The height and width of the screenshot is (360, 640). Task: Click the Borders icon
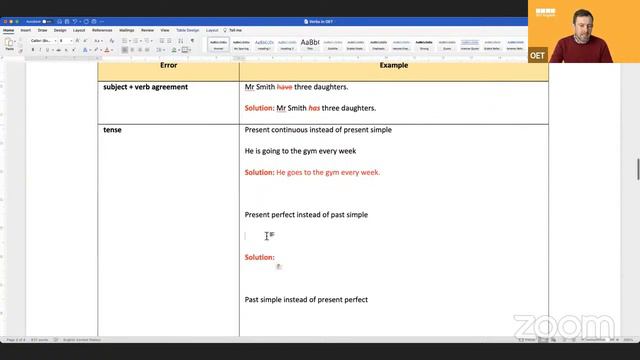(x=185, y=50)
